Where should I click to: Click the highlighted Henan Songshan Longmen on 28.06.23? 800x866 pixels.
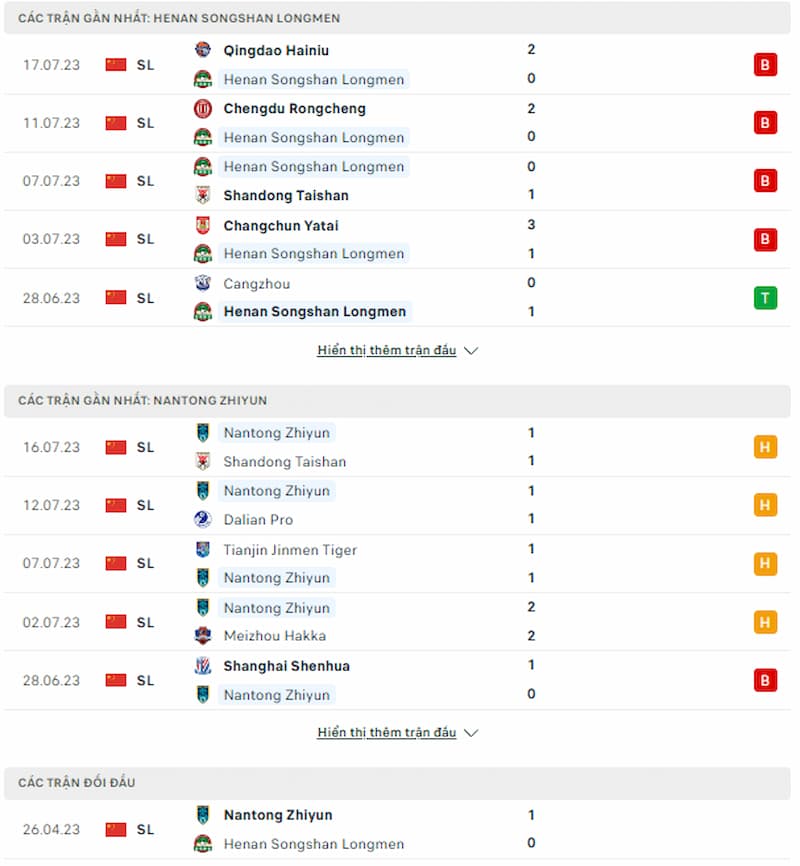(x=314, y=311)
